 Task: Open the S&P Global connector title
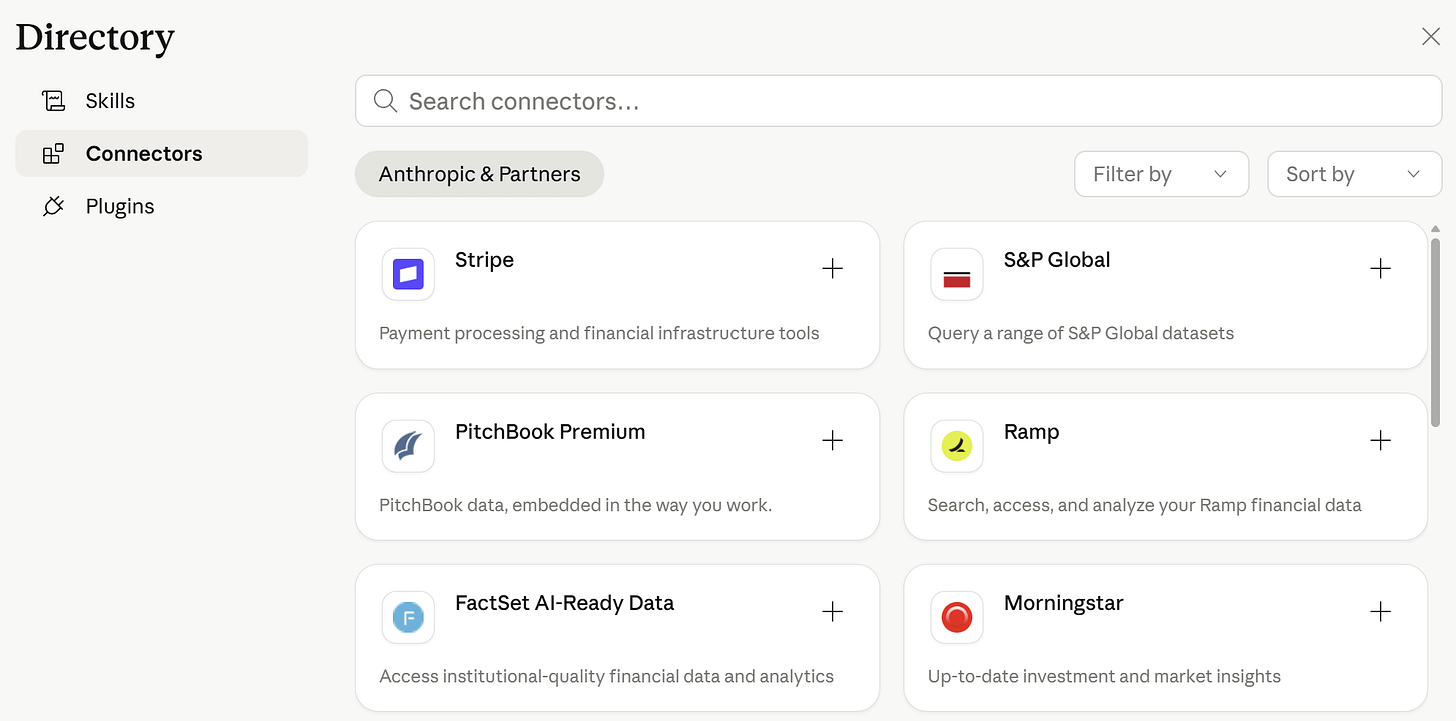pyautogui.click(x=1057, y=260)
